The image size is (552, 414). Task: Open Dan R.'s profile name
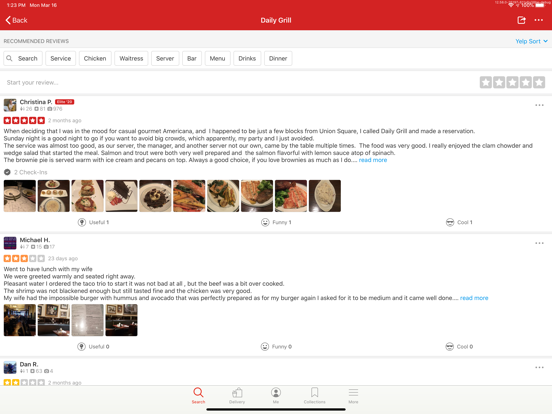pos(29,364)
